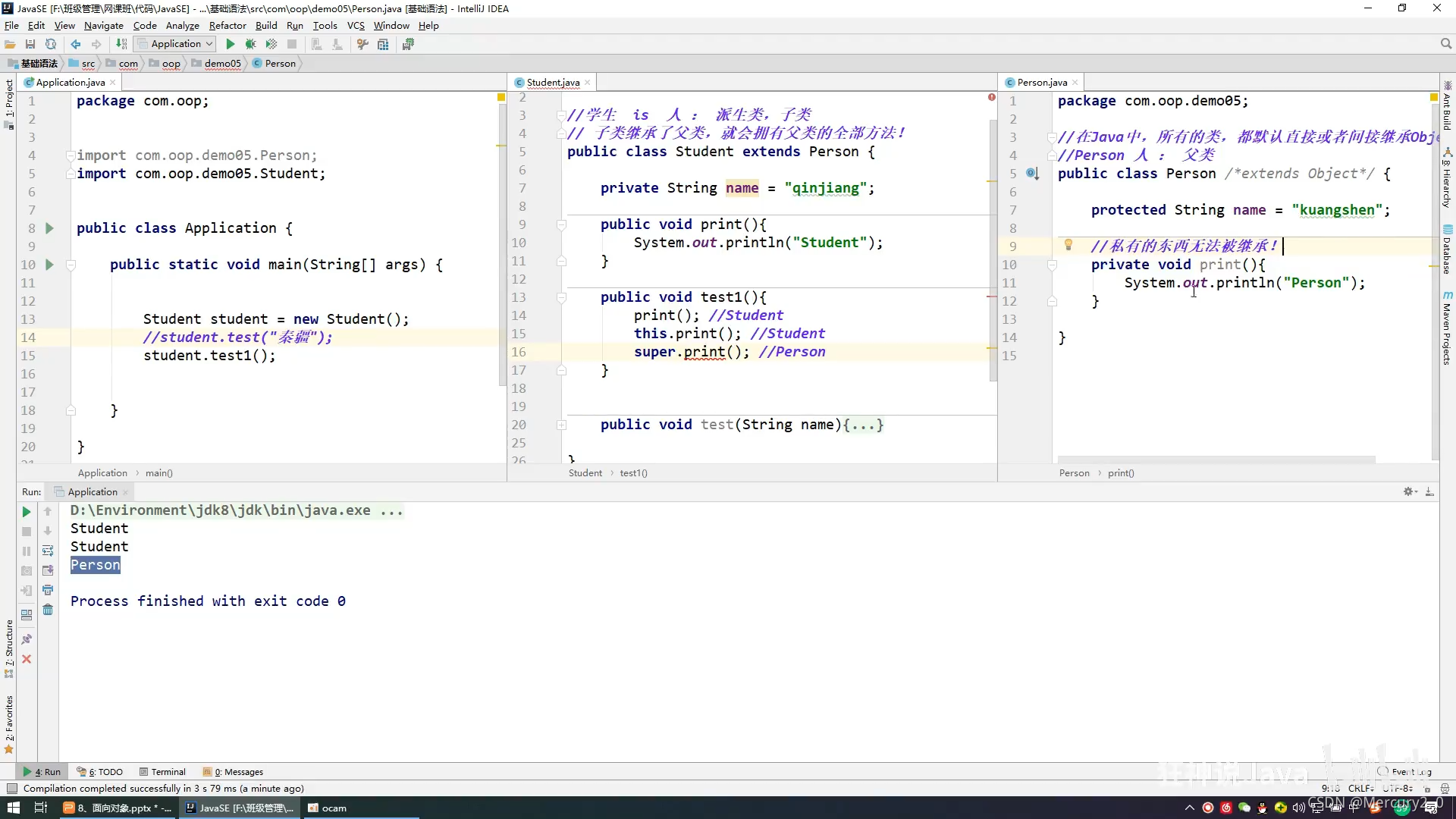Open Windows Start menu

pyautogui.click(x=13, y=808)
